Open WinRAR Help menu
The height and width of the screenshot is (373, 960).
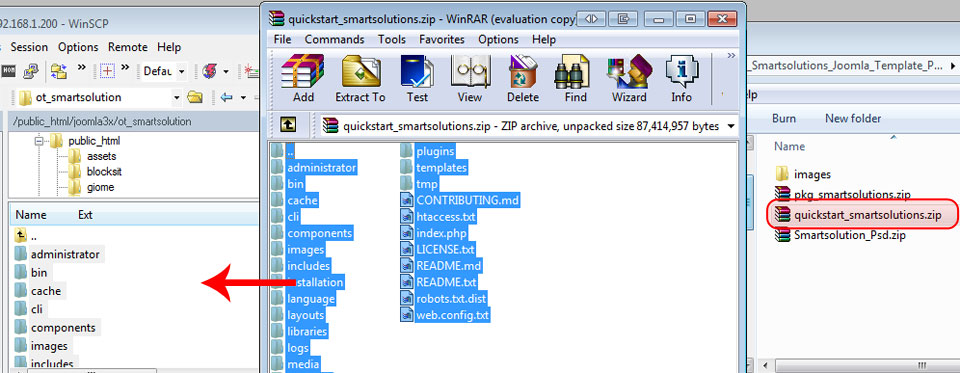[544, 39]
